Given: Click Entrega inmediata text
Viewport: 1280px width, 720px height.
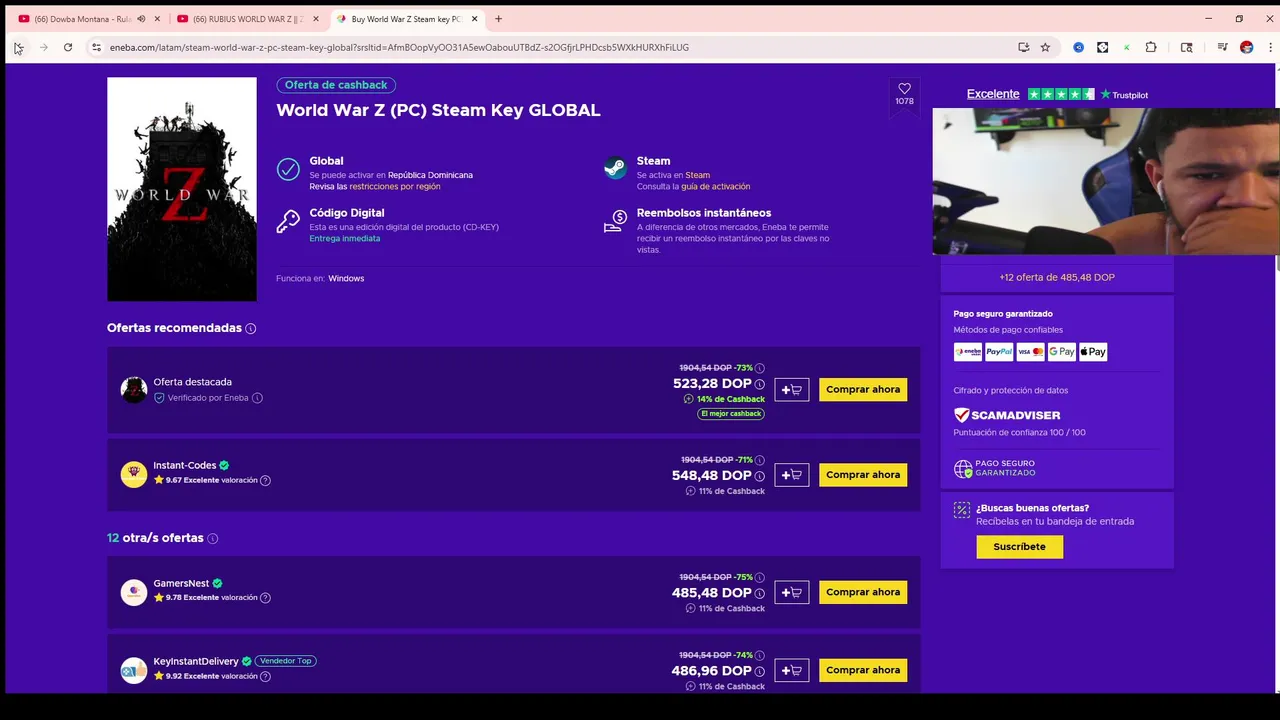Looking at the screenshot, I should 345,239.
